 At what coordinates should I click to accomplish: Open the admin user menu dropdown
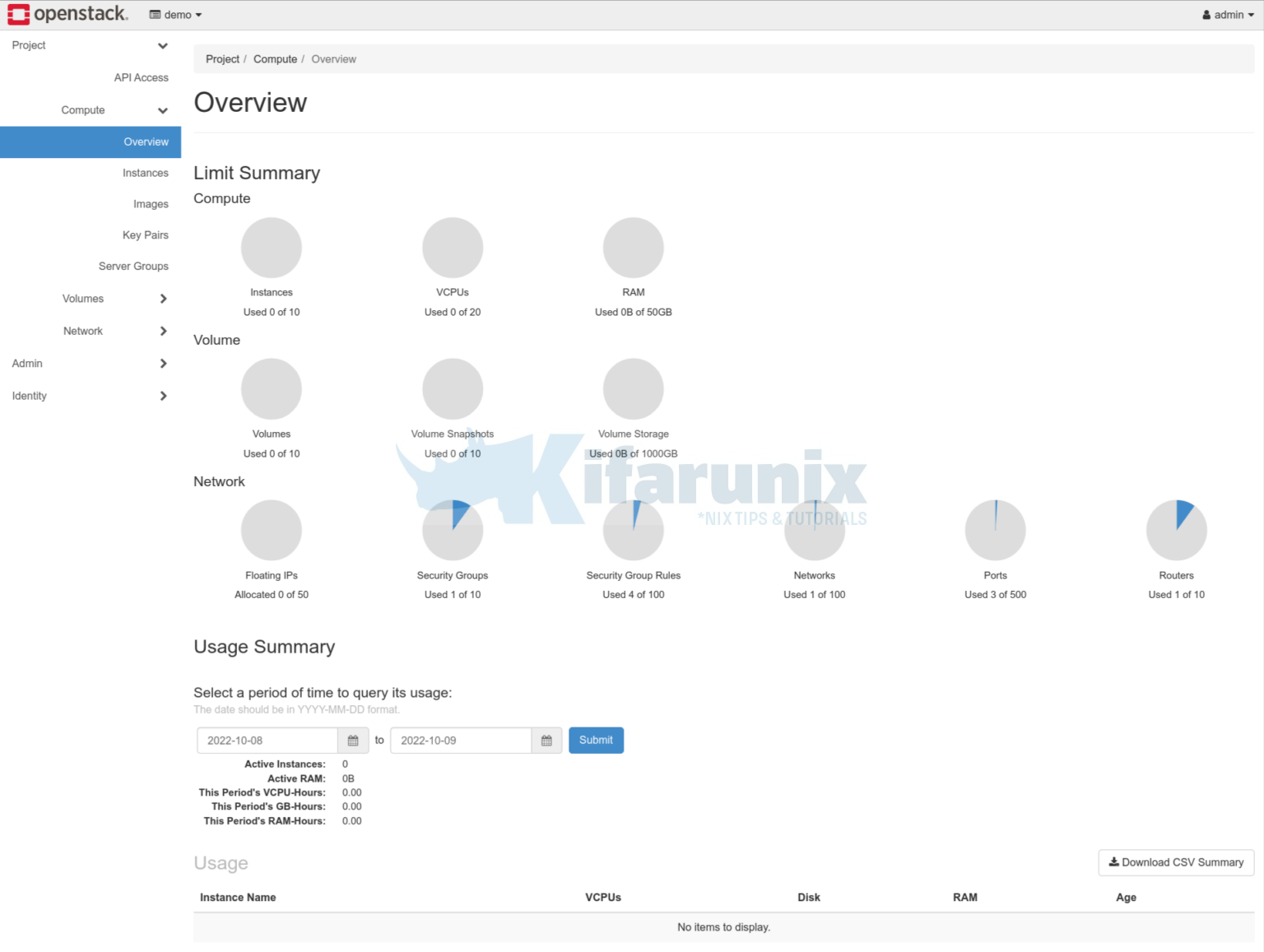point(1228,14)
